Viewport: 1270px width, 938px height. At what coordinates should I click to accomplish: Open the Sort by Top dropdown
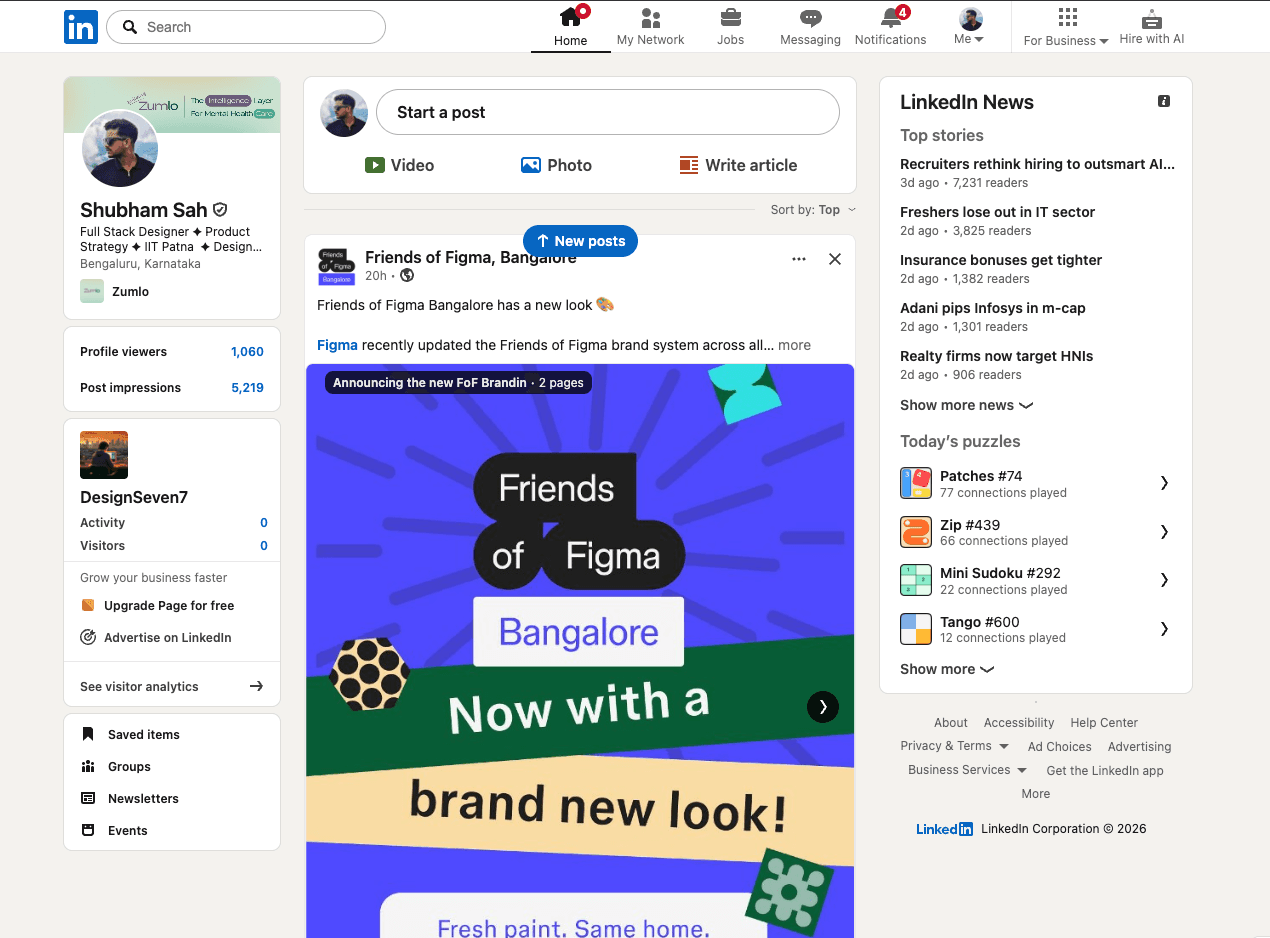(x=813, y=210)
